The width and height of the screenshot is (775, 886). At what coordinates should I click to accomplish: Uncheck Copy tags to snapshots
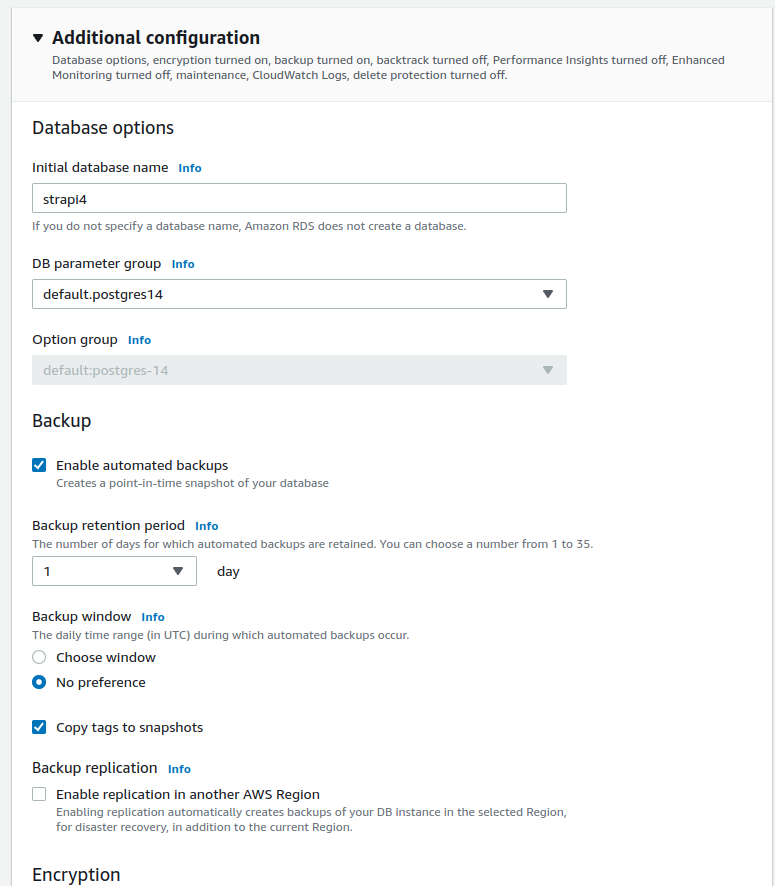pyautogui.click(x=40, y=728)
